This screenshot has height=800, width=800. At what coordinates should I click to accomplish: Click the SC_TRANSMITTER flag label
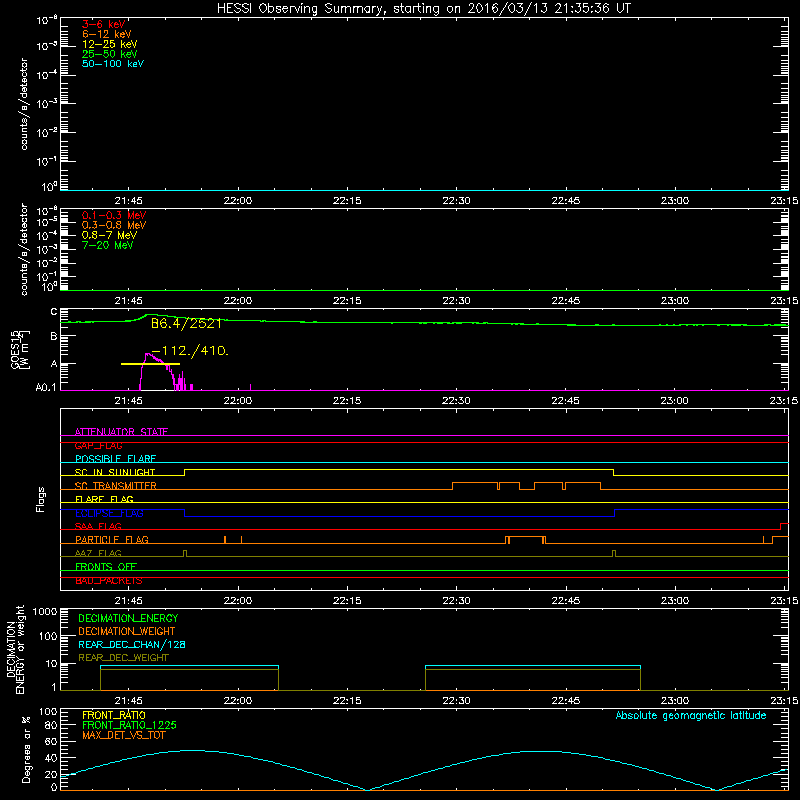coord(115,486)
